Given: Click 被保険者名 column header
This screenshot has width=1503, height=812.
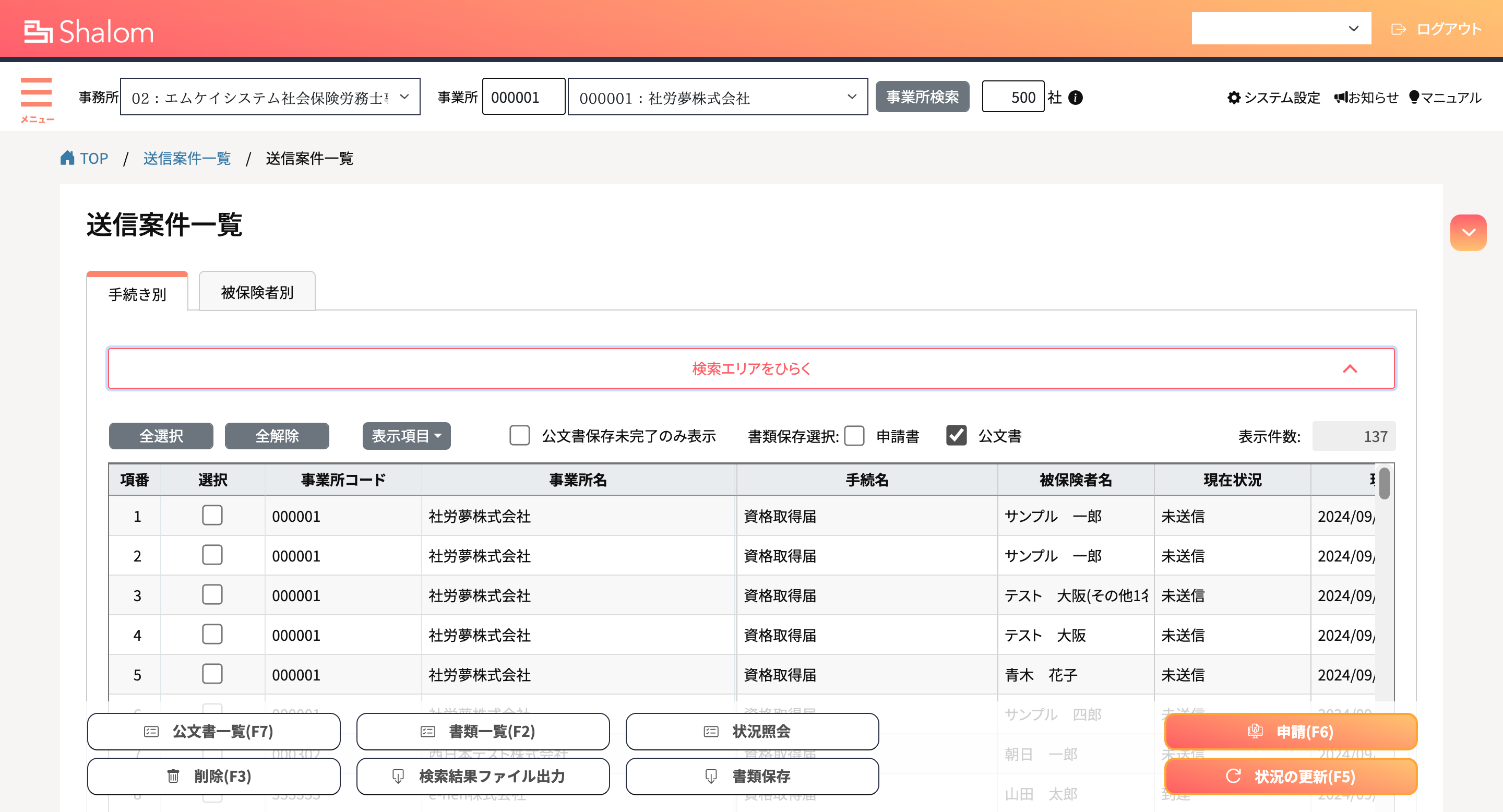Looking at the screenshot, I should click(x=1075, y=480).
